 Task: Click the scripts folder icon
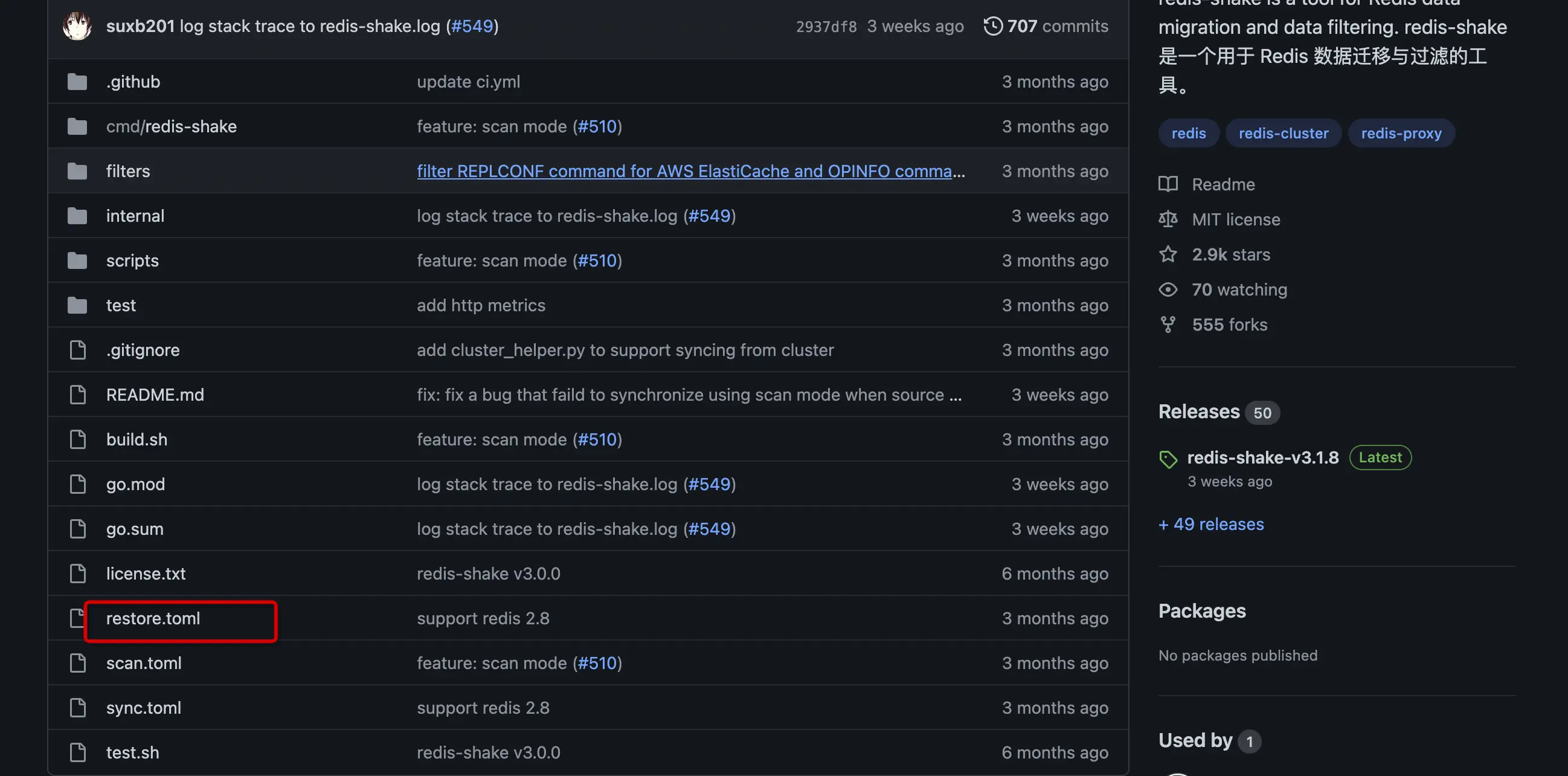(x=77, y=260)
